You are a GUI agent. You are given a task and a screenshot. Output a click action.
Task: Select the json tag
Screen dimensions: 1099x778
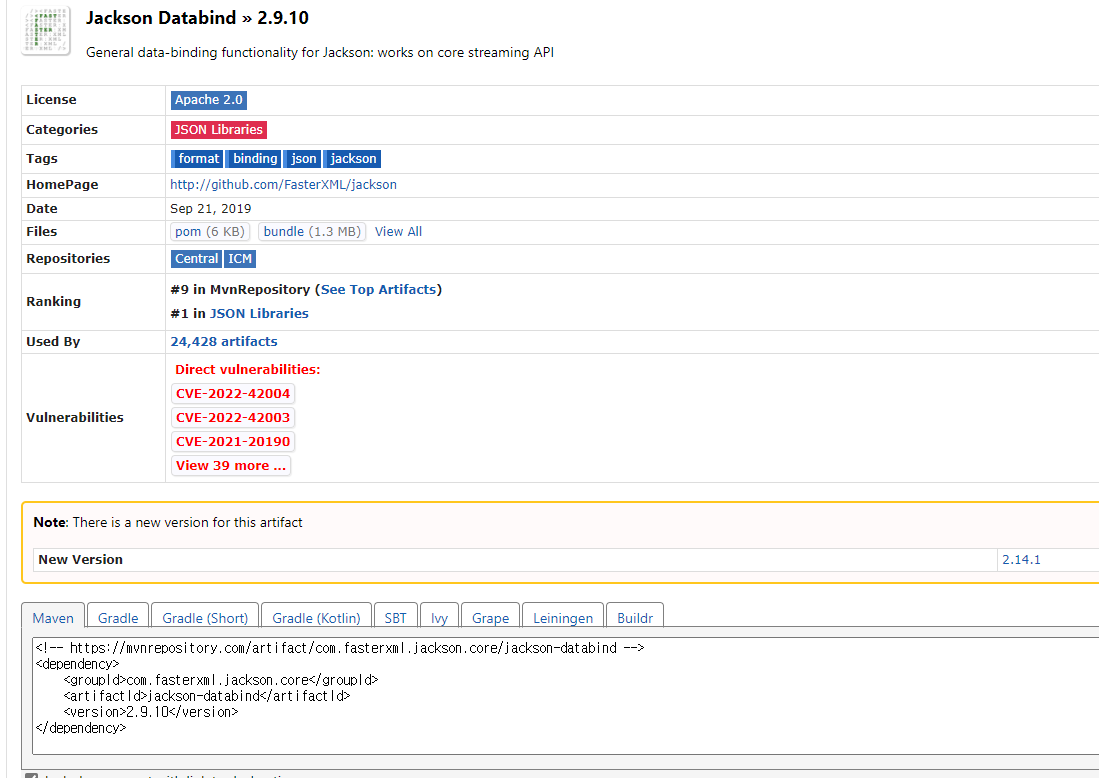click(302, 159)
